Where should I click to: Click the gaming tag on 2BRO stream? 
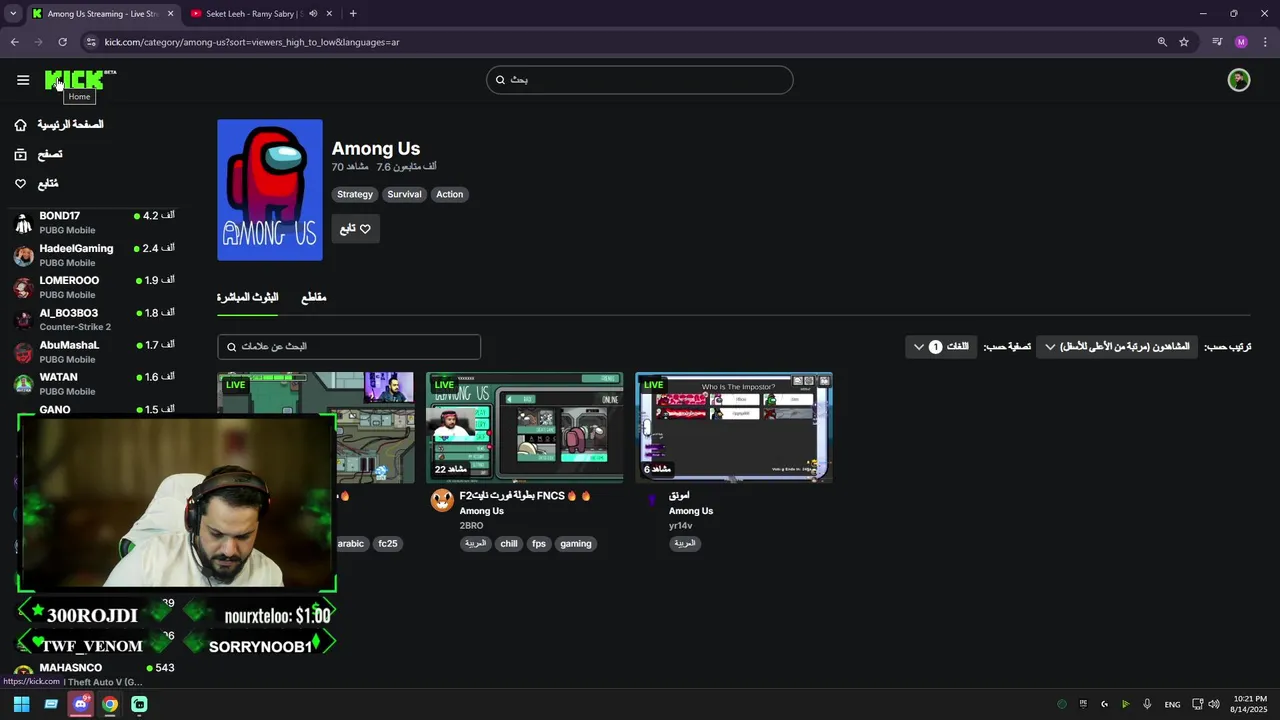576,544
